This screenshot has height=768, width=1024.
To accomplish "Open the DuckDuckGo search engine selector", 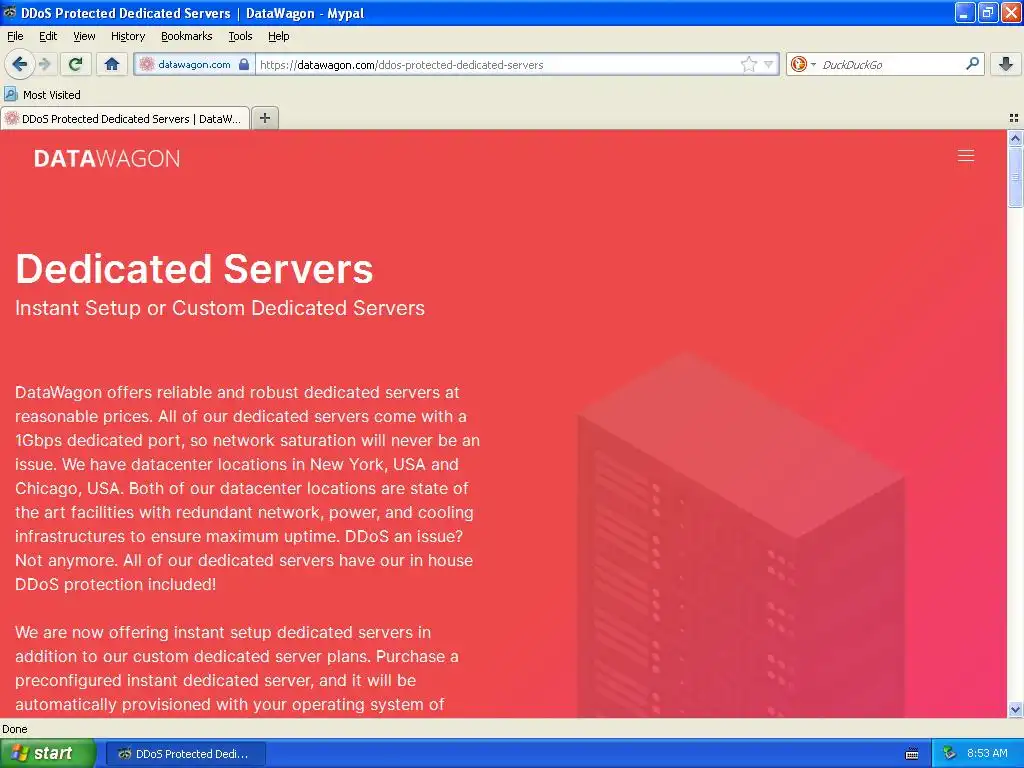I will (803, 64).
